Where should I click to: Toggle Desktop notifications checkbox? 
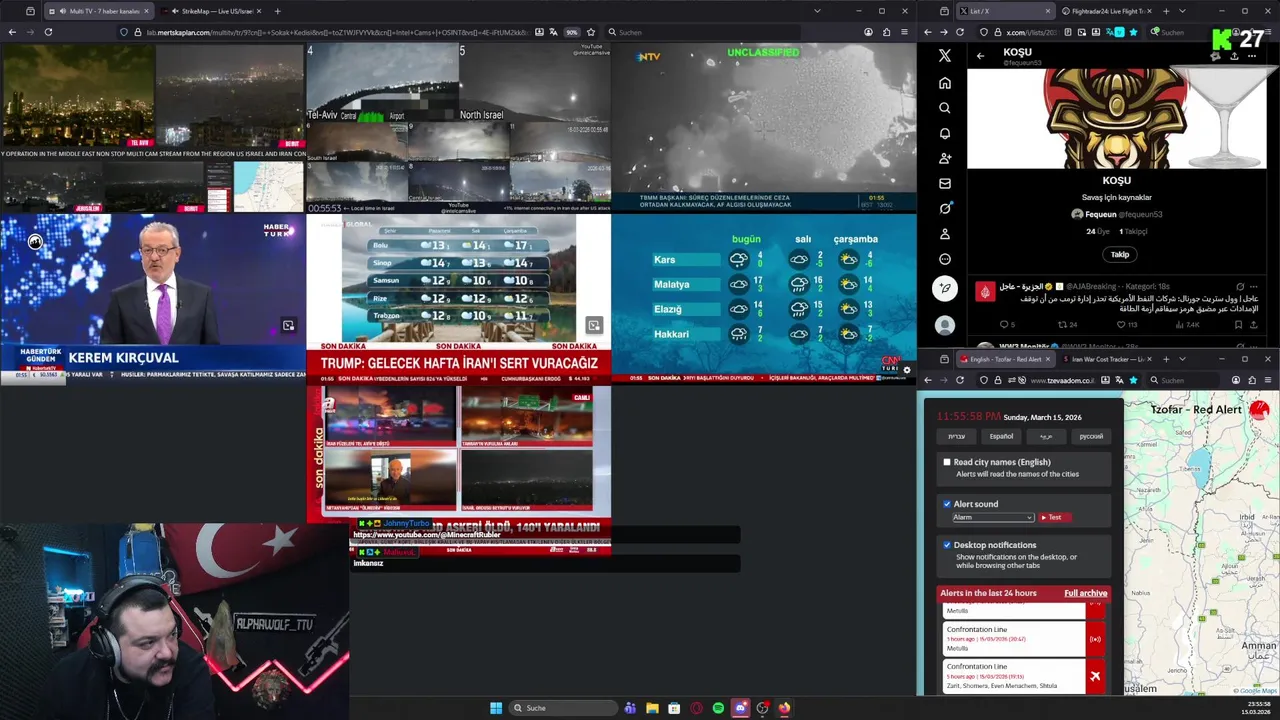[x=947, y=545]
